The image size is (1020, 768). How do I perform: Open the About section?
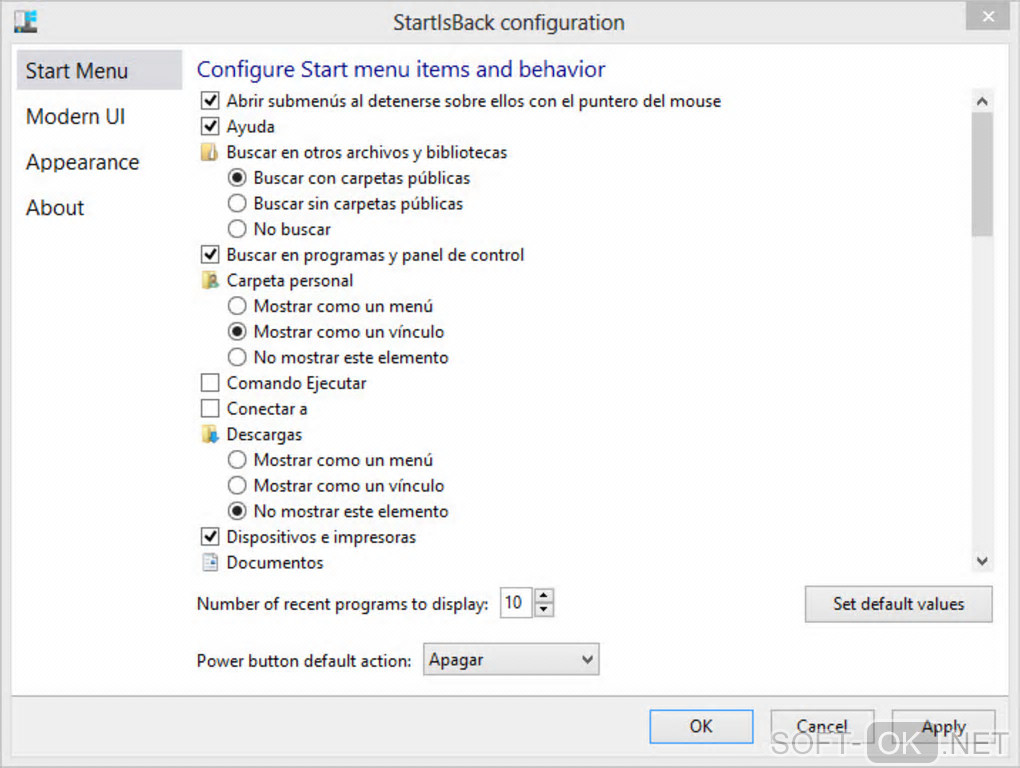(55, 208)
